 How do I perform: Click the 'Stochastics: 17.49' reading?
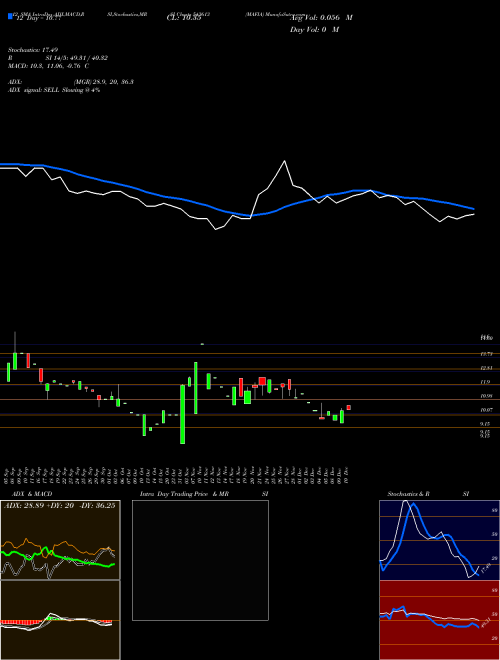[x=31, y=50]
